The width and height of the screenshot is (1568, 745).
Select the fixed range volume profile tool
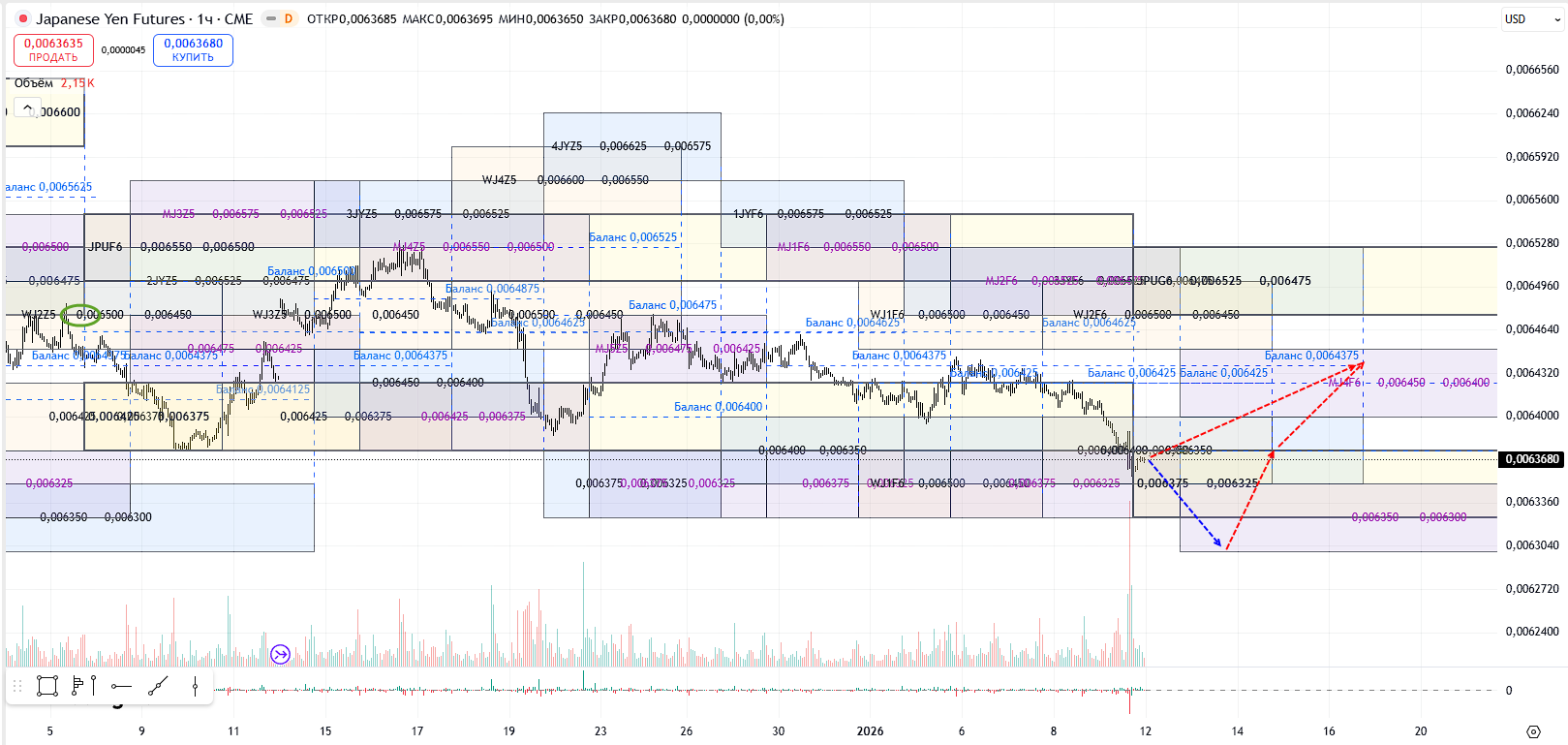click(x=78, y=686)
